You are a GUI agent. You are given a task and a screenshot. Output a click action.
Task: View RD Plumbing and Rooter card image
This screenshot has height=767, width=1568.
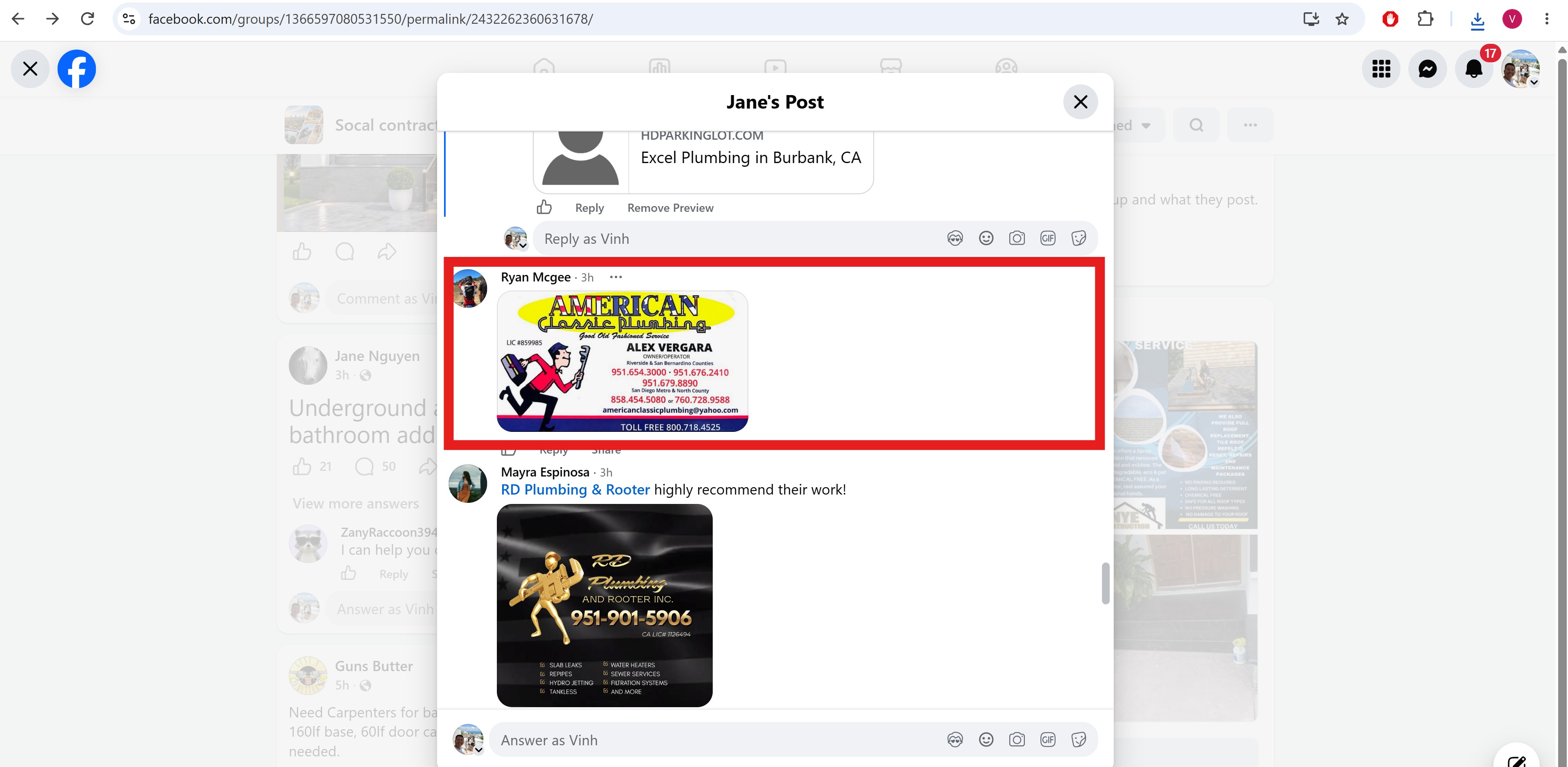605,606
